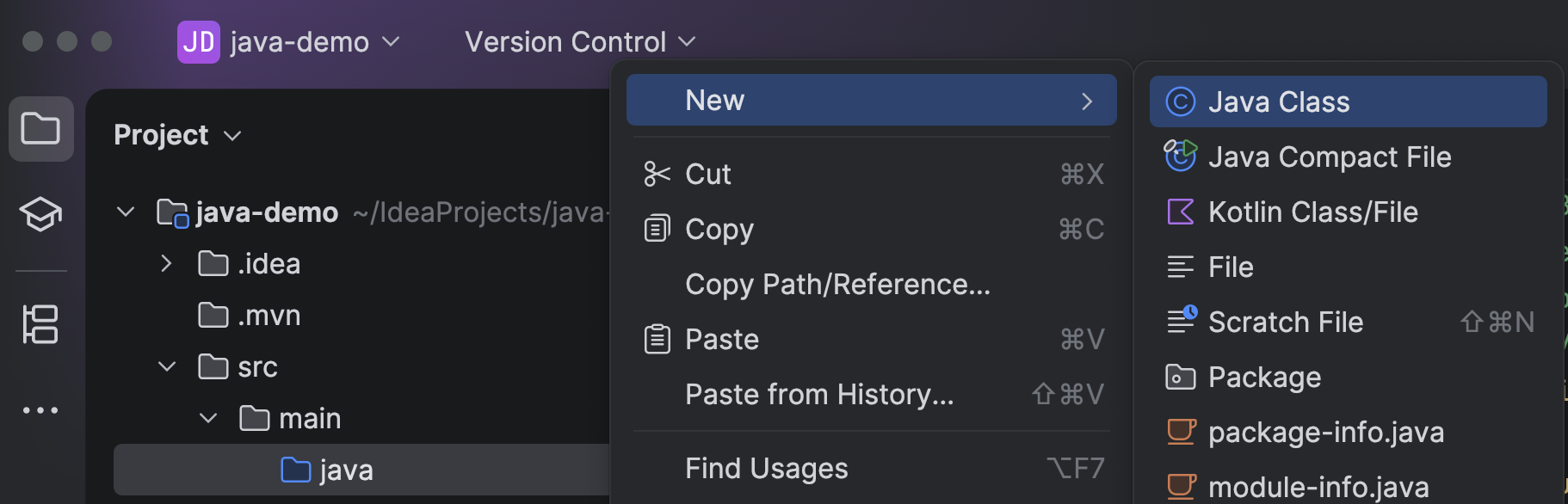The image size is (1568, 504).
Task: Click the coffee cup icon beside package-info.java
Action: [1180, 432]
